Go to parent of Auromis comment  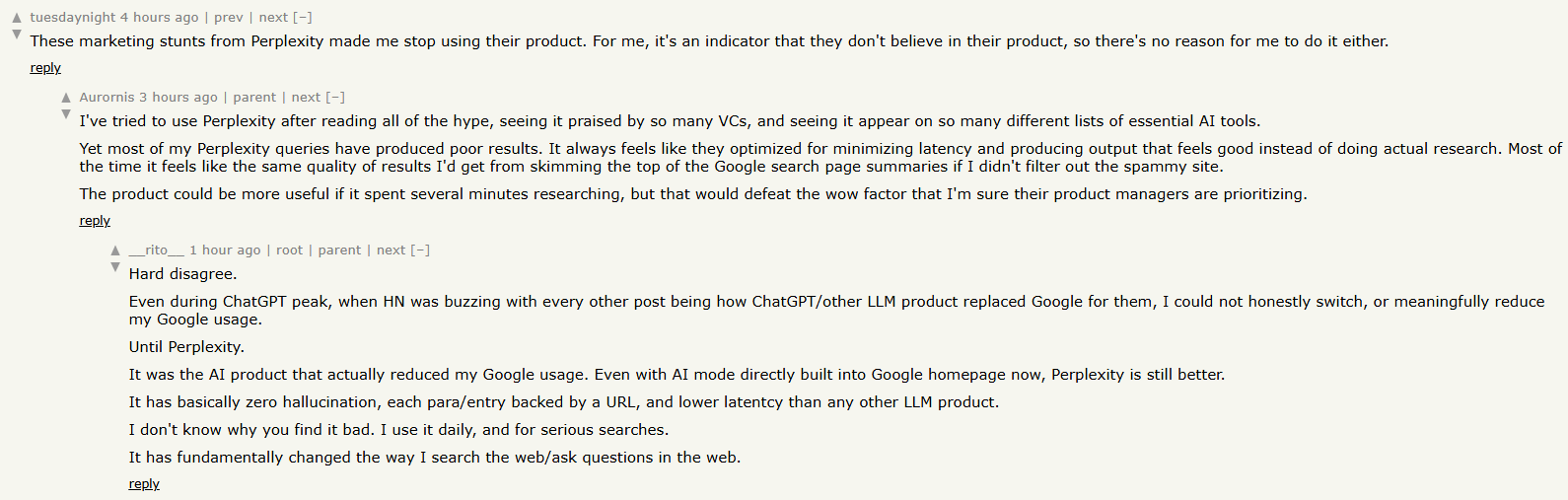(254, 98)
